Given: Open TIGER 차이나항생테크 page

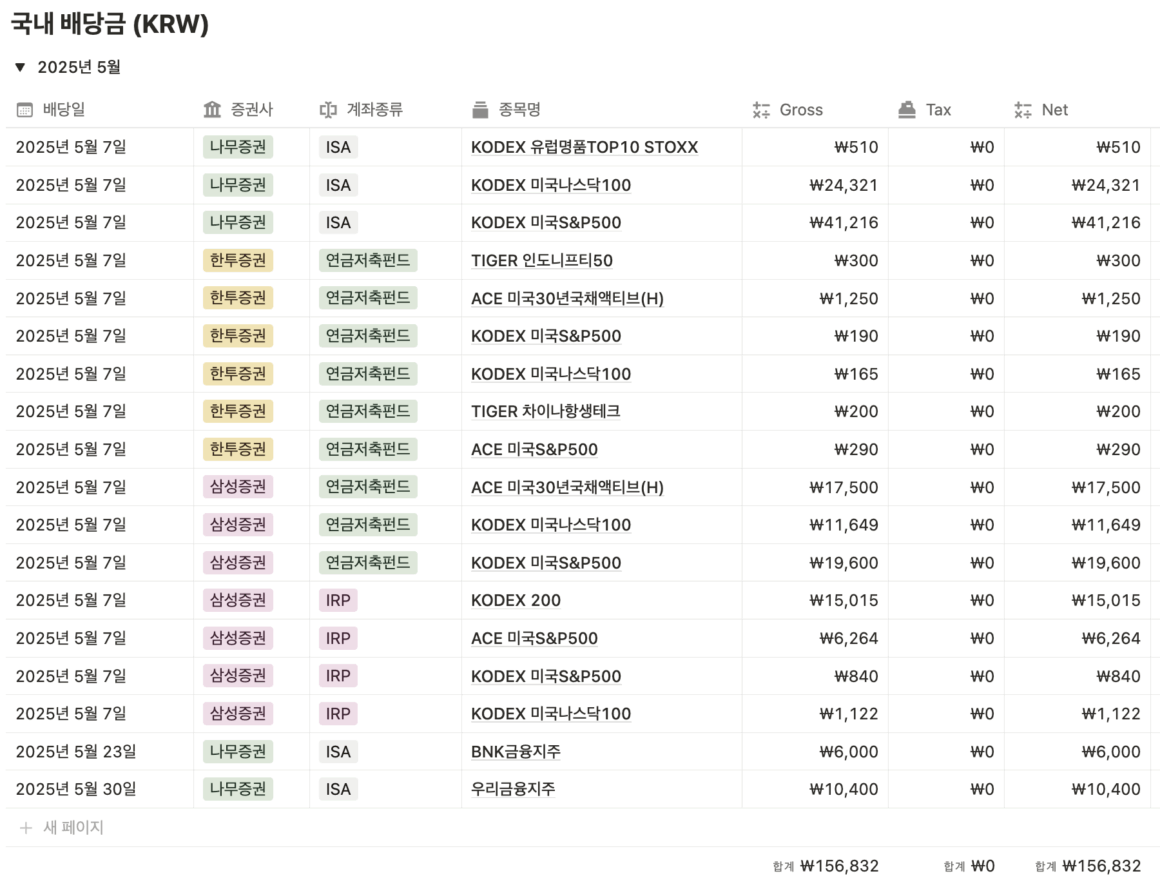Looking at the screenshot, I should tap(545, 411).
